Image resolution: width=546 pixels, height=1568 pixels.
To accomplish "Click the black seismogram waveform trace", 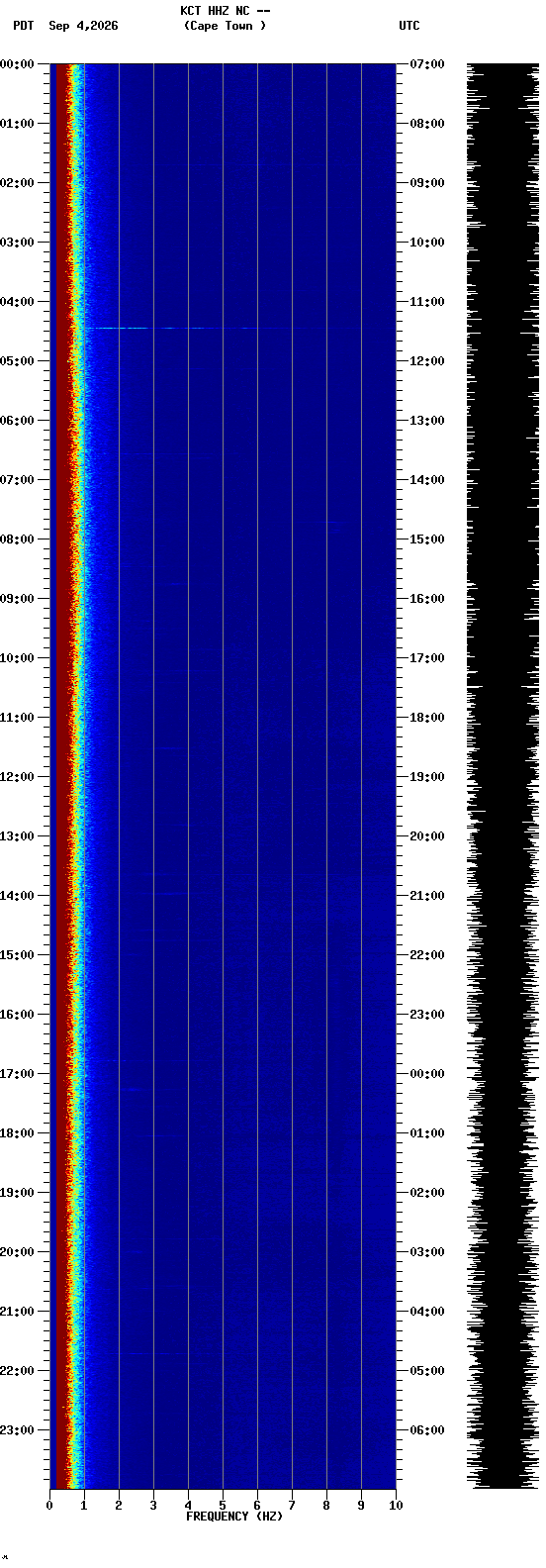I will 502,776.
